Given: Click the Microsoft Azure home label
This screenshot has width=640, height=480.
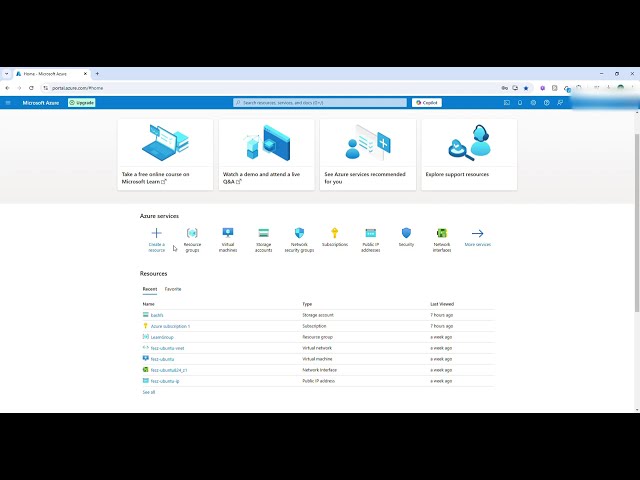Looking at the screenshot, I should coord(41,103).
